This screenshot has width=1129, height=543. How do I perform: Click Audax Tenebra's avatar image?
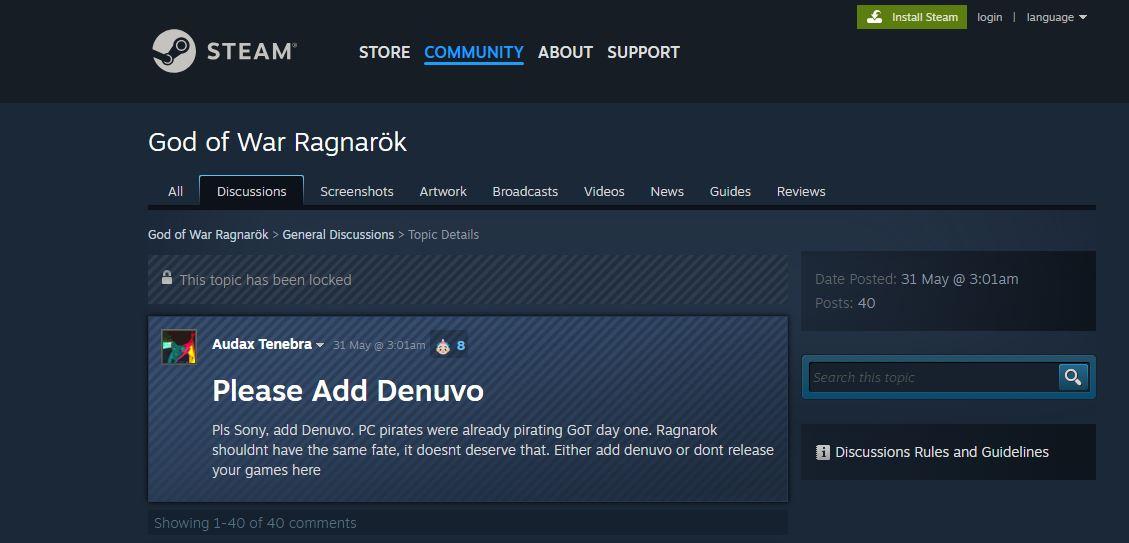[x=179, y=346]
